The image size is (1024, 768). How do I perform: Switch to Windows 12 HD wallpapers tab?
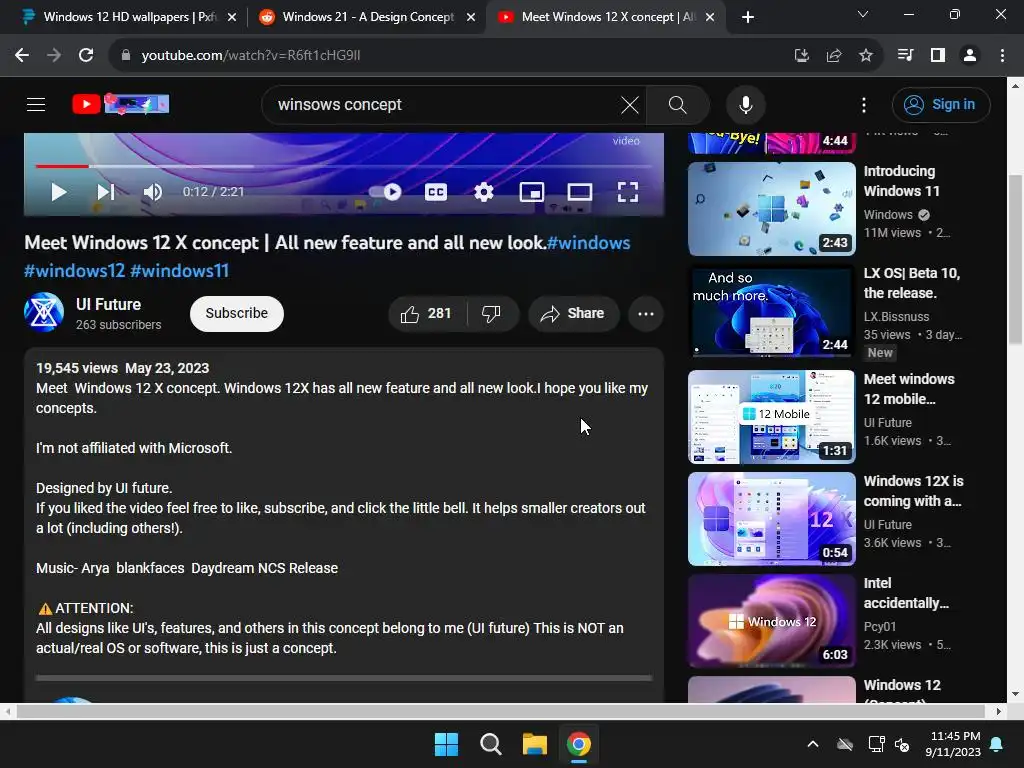click(129, 17)
